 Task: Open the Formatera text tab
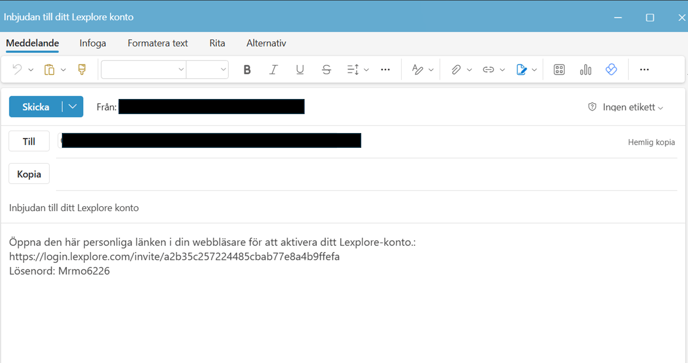click(158, 43)
